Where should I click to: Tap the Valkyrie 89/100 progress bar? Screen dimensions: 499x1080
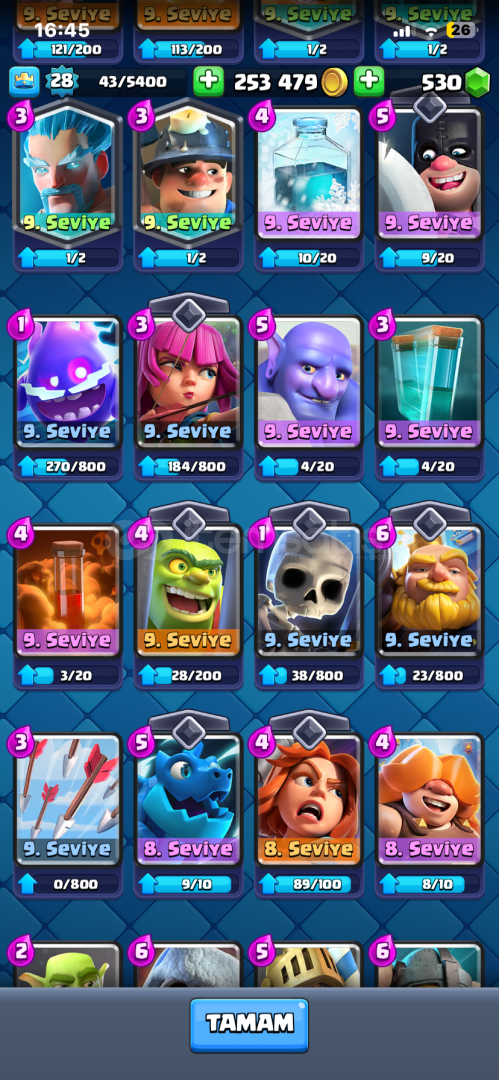(309, 884)
